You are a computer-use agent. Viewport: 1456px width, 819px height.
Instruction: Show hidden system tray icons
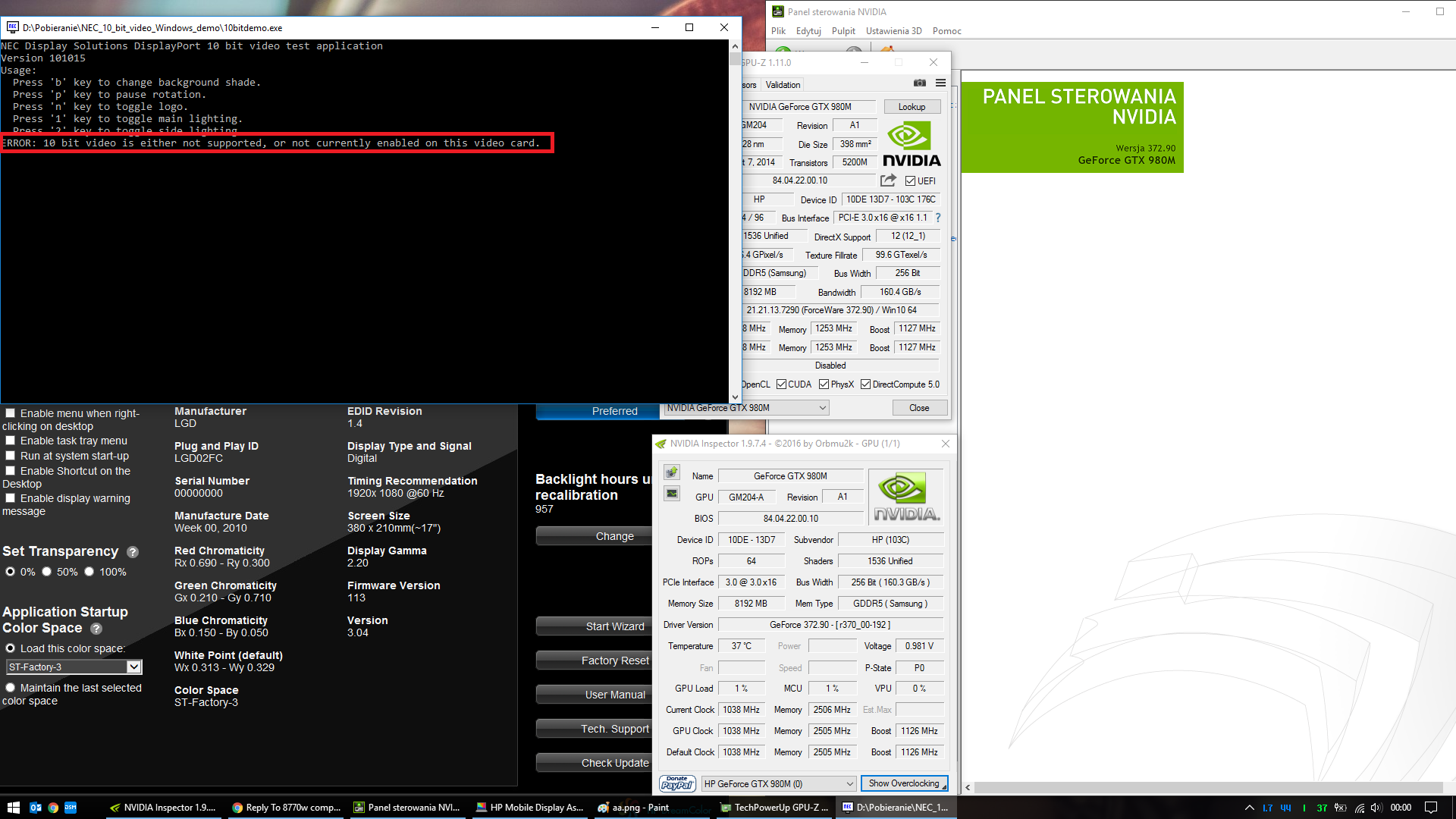coord(1250,808)
